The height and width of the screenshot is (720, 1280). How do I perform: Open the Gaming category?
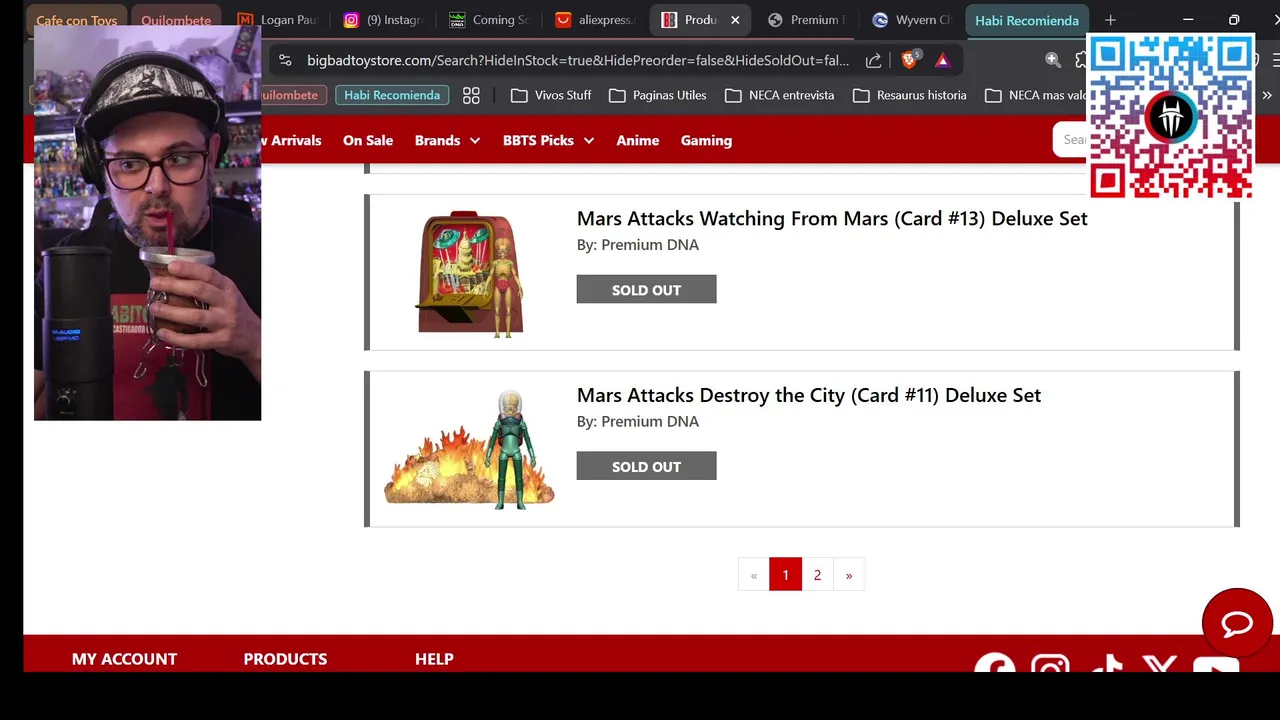[706, 140]
